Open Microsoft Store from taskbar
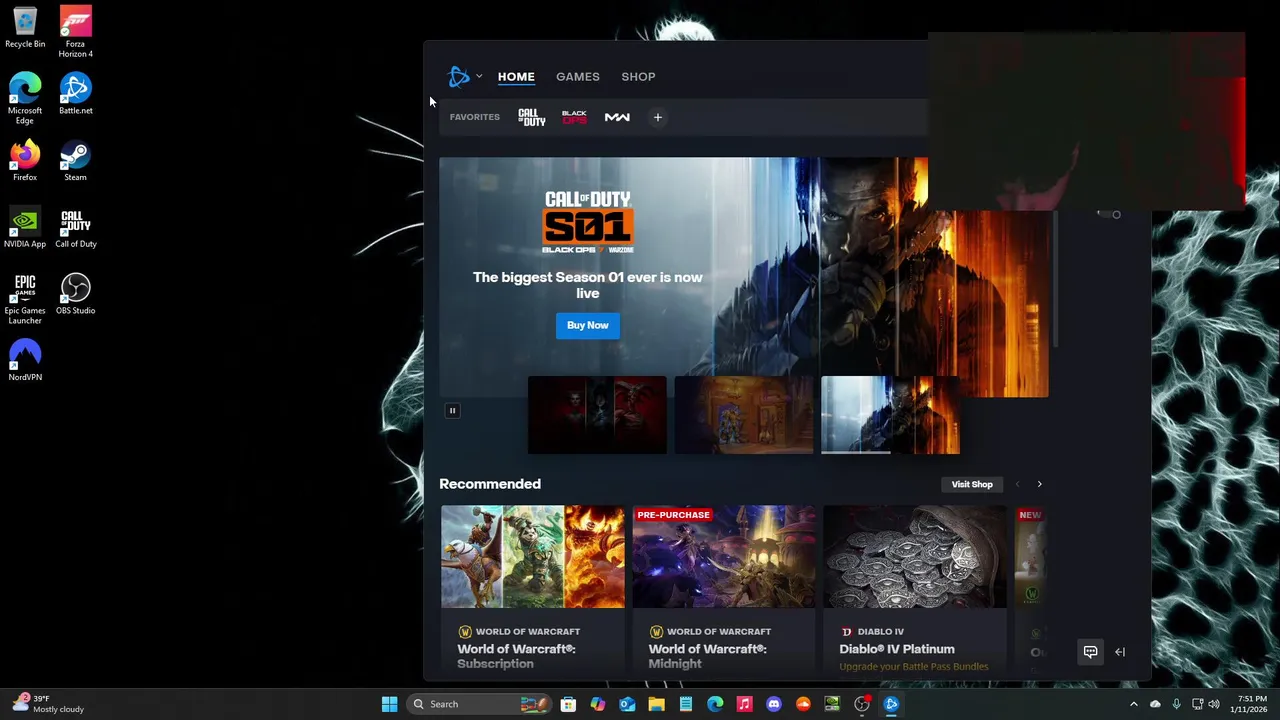Viewport: 1280px width, 720px height. [568, 704]
